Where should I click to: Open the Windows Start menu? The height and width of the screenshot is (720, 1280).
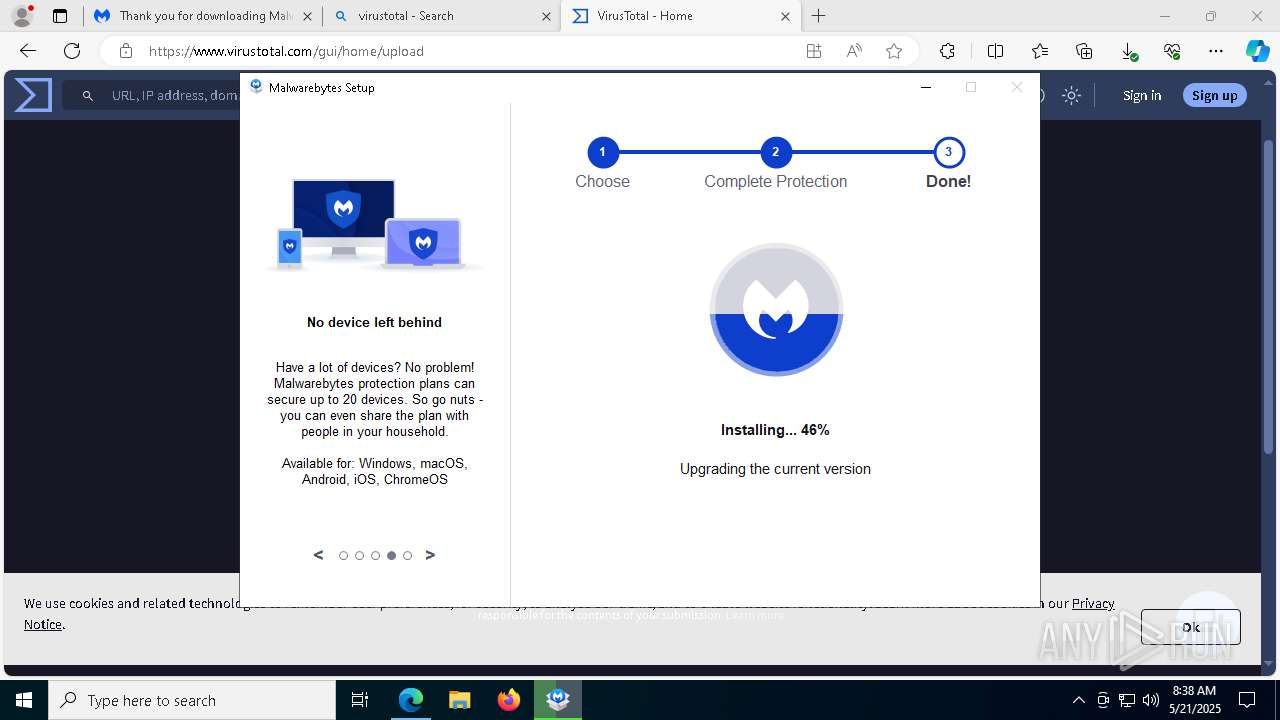24,700
